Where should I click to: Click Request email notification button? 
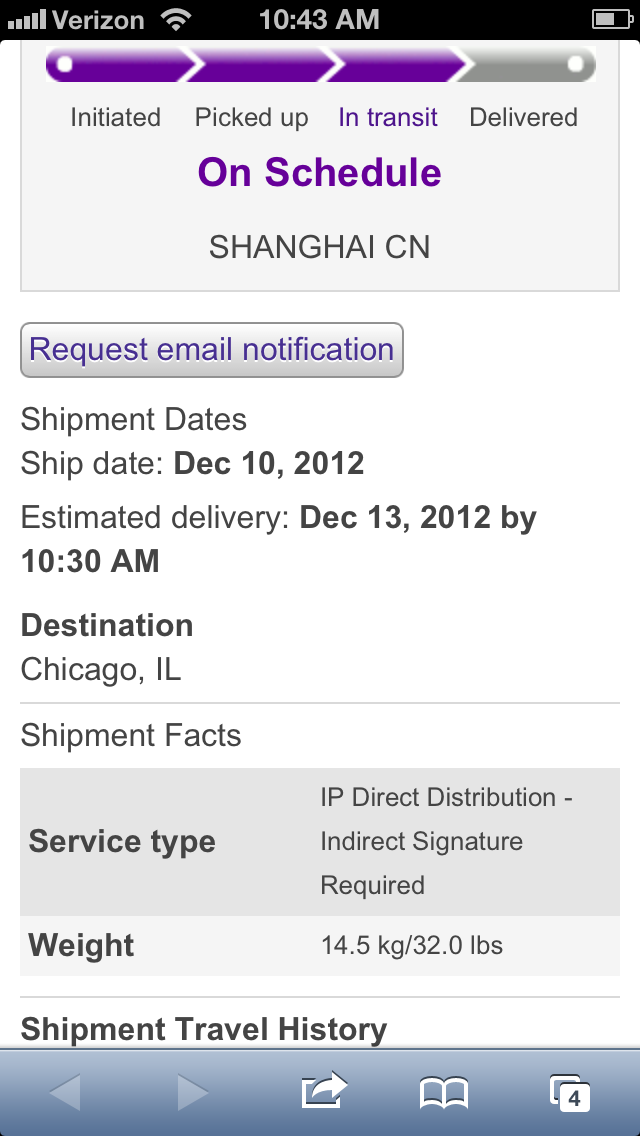pos(212,350)
